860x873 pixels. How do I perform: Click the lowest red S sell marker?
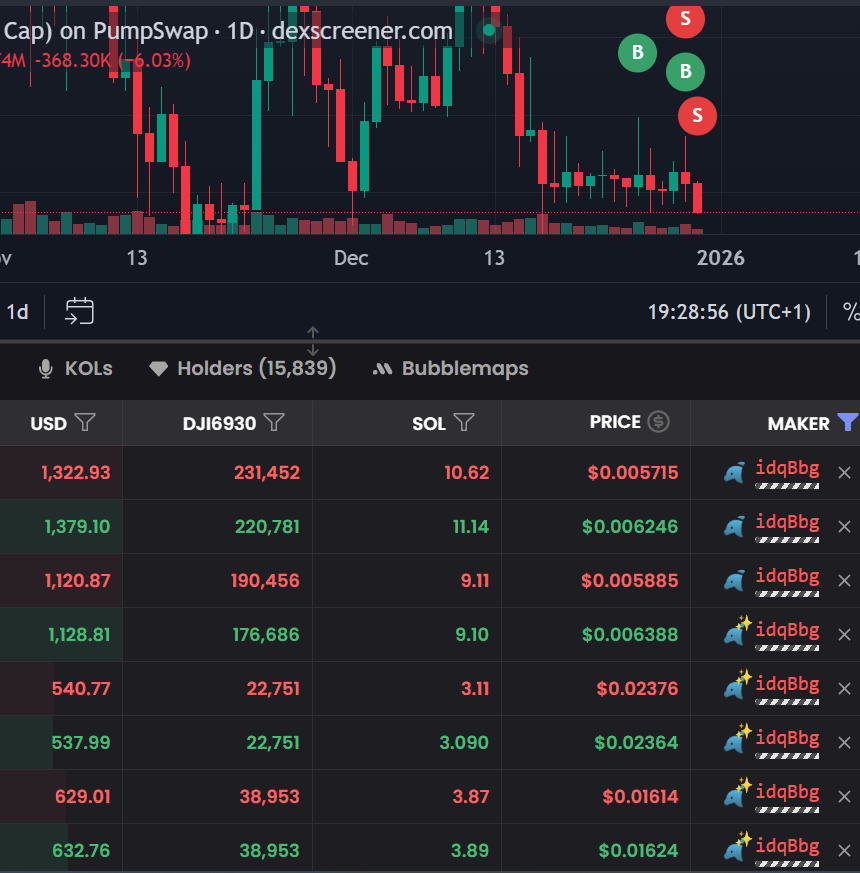(x=697, y=116)
